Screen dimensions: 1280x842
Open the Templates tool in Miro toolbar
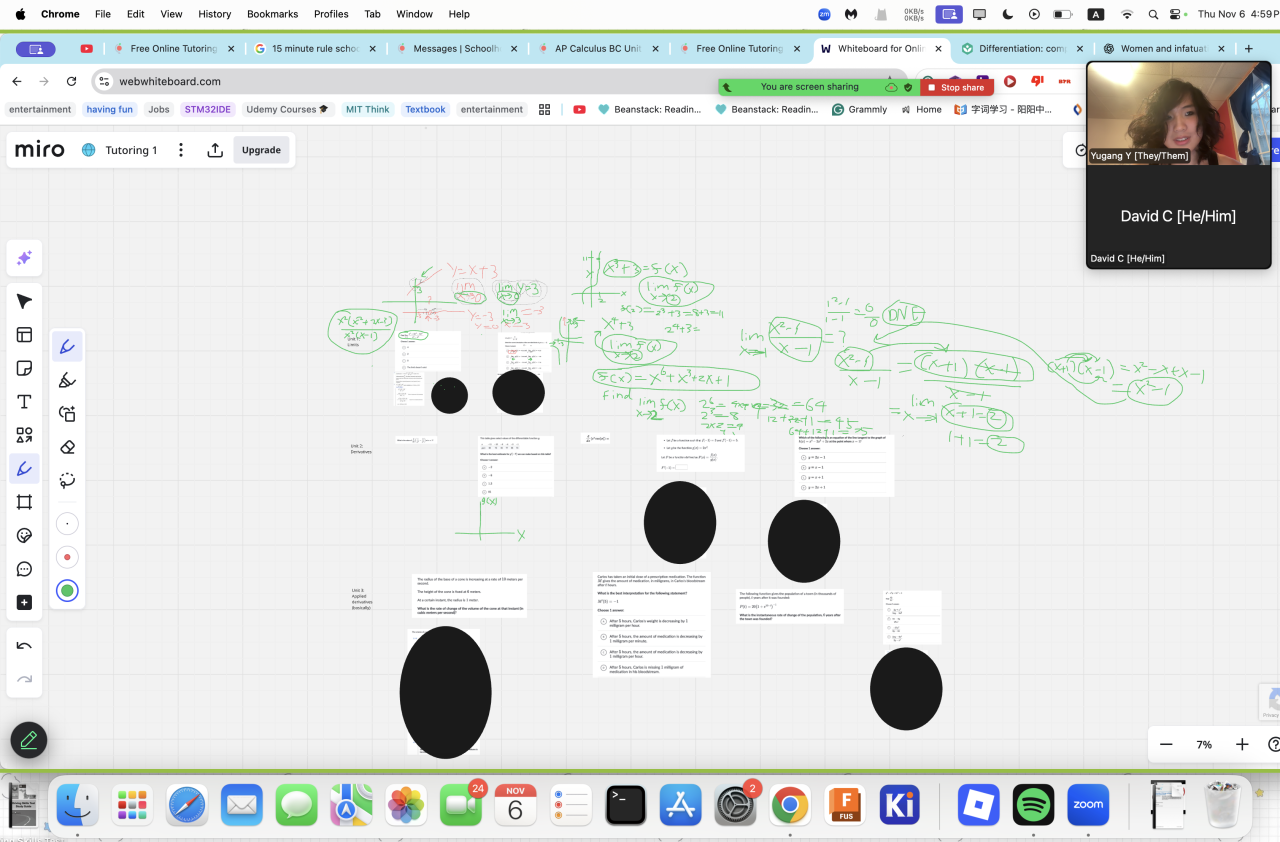coord(24,335)
